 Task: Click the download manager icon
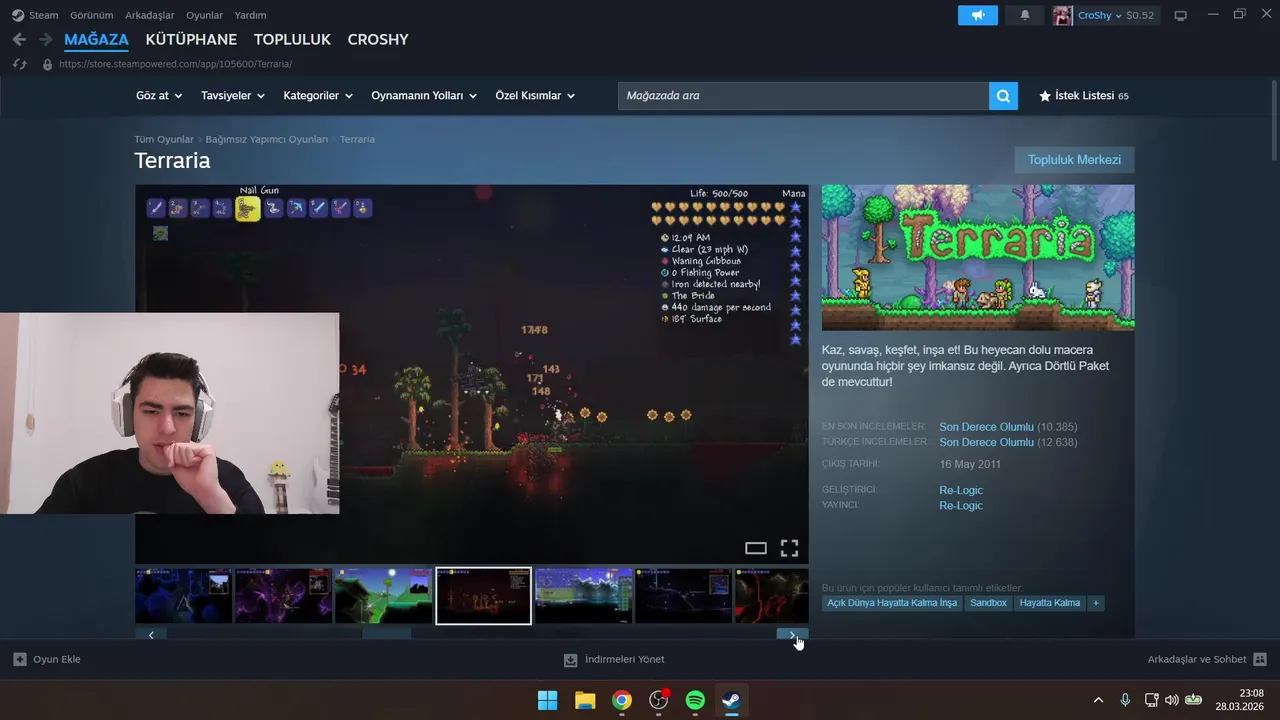click(x=571, y=659)
